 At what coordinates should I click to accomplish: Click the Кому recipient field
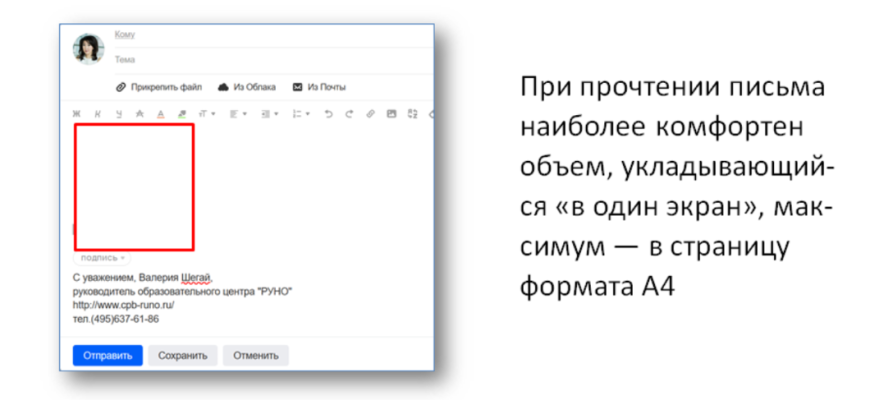click(x=270, y=35)
